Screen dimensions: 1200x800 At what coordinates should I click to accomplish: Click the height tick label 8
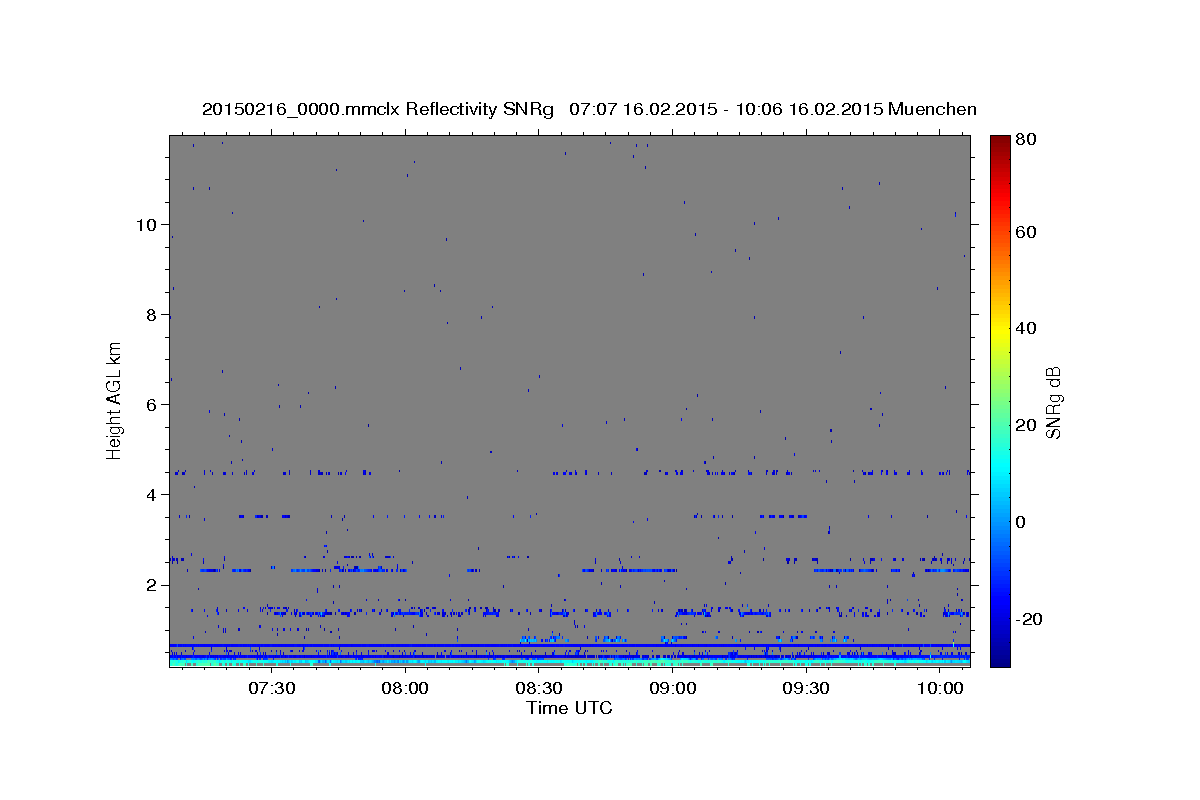click(x=150, y=315)
